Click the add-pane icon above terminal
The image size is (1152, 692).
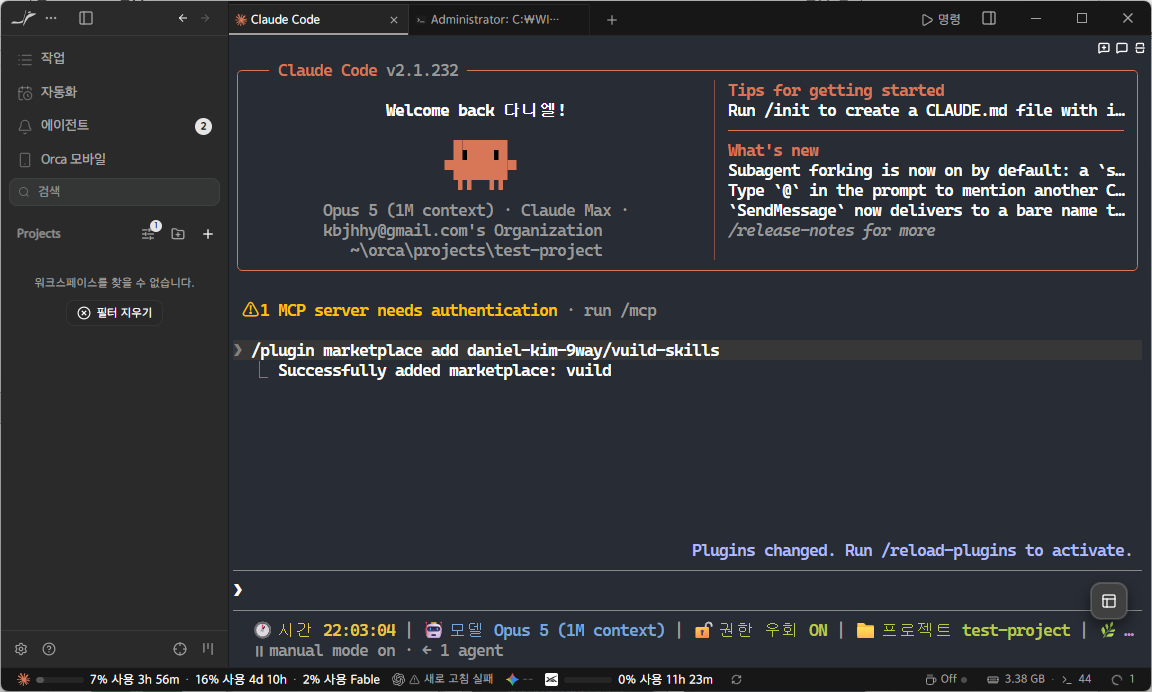(1104, 48)
